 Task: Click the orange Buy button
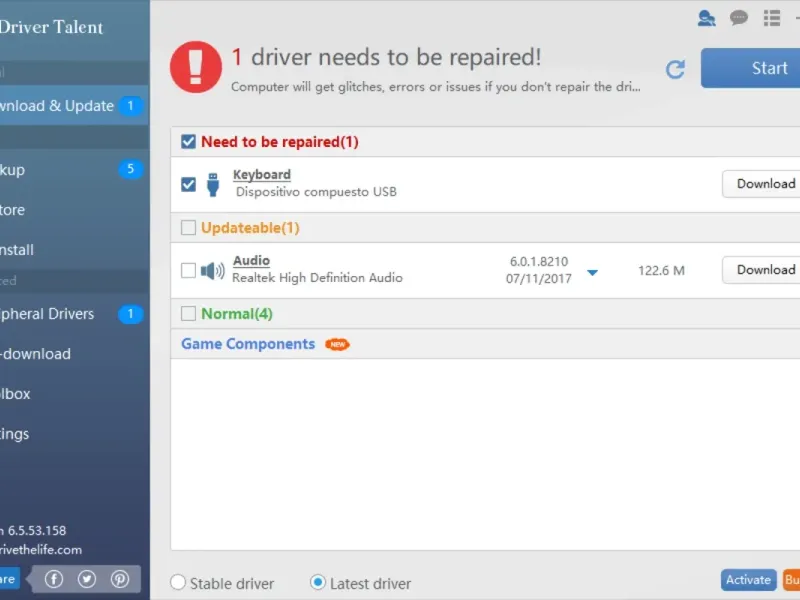[791, 580]
